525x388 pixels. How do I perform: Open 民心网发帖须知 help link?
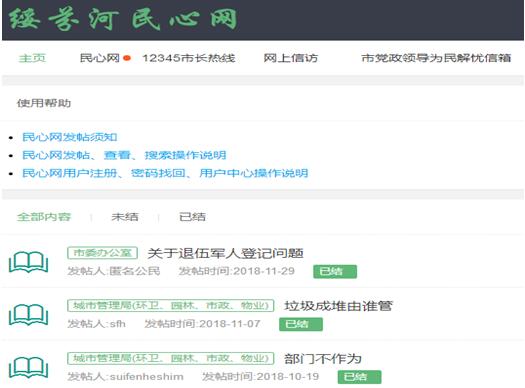(x=70, y=137)
